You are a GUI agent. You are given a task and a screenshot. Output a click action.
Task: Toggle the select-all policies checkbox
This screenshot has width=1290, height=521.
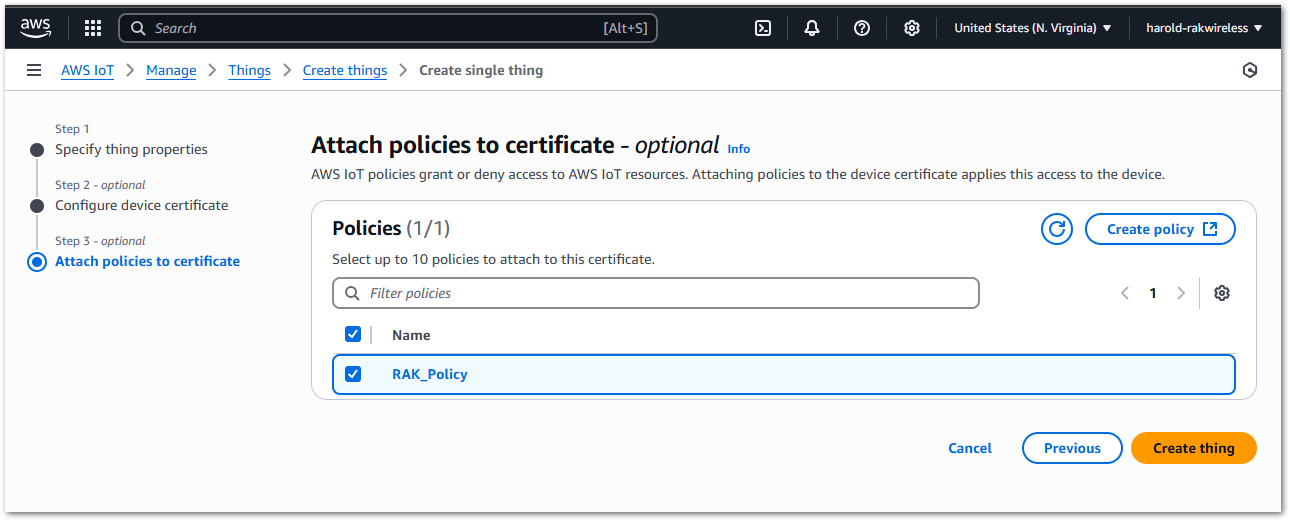pos(353,334)
